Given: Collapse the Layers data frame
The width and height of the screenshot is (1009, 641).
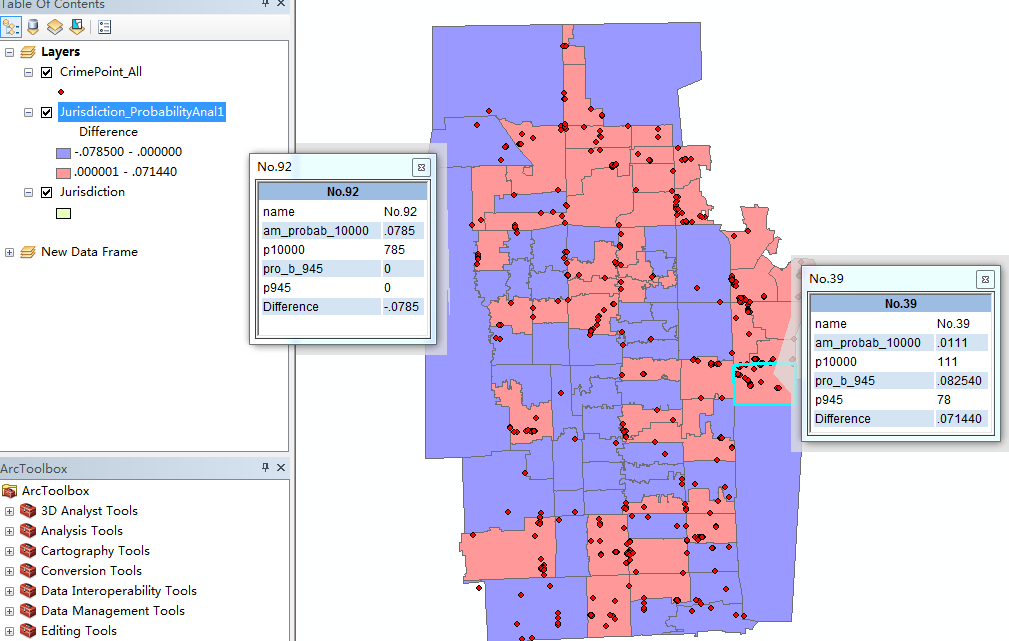Looking at the screenshot, I should (9, 52).
